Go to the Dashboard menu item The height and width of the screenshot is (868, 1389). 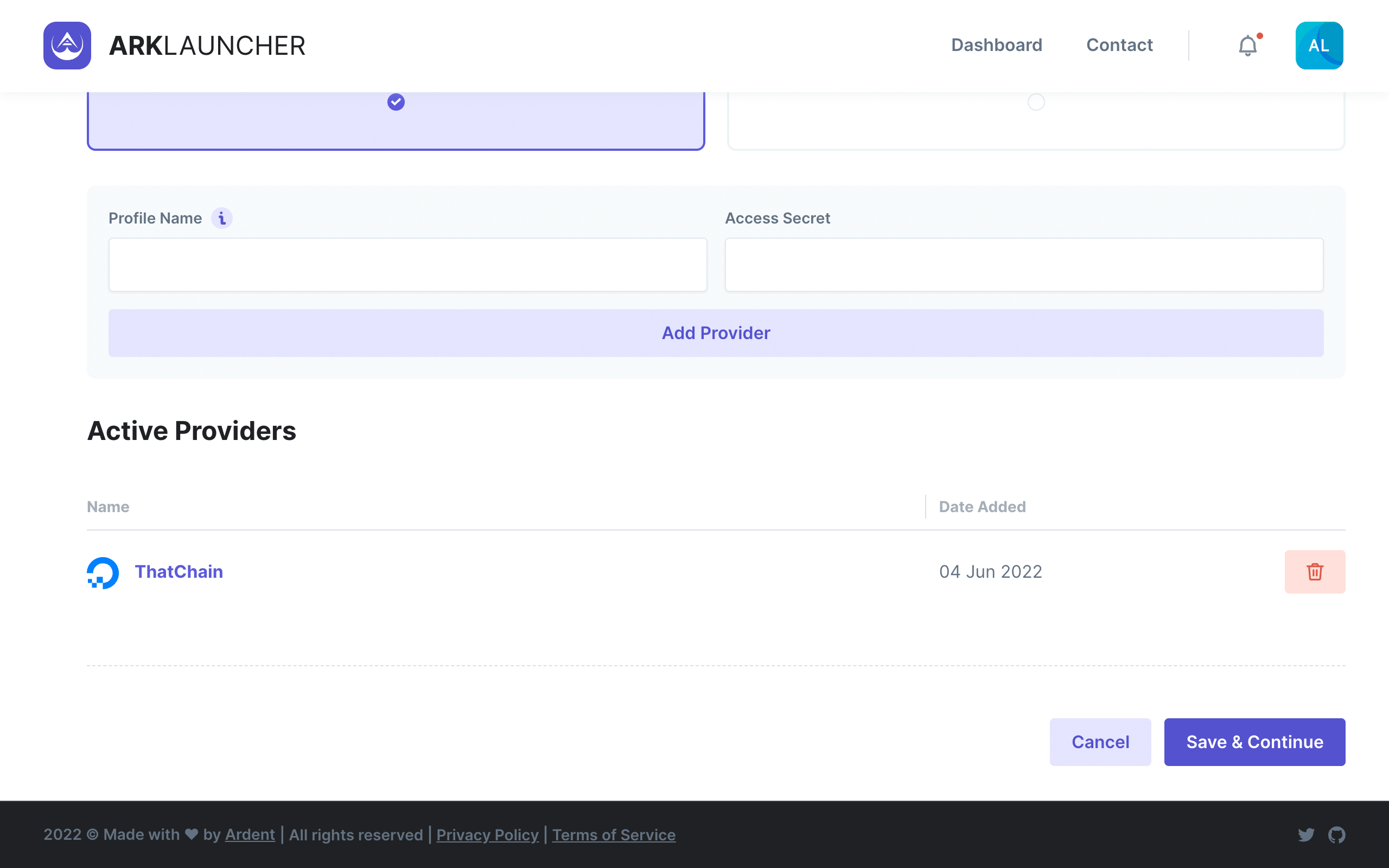[x=996, y=46]
